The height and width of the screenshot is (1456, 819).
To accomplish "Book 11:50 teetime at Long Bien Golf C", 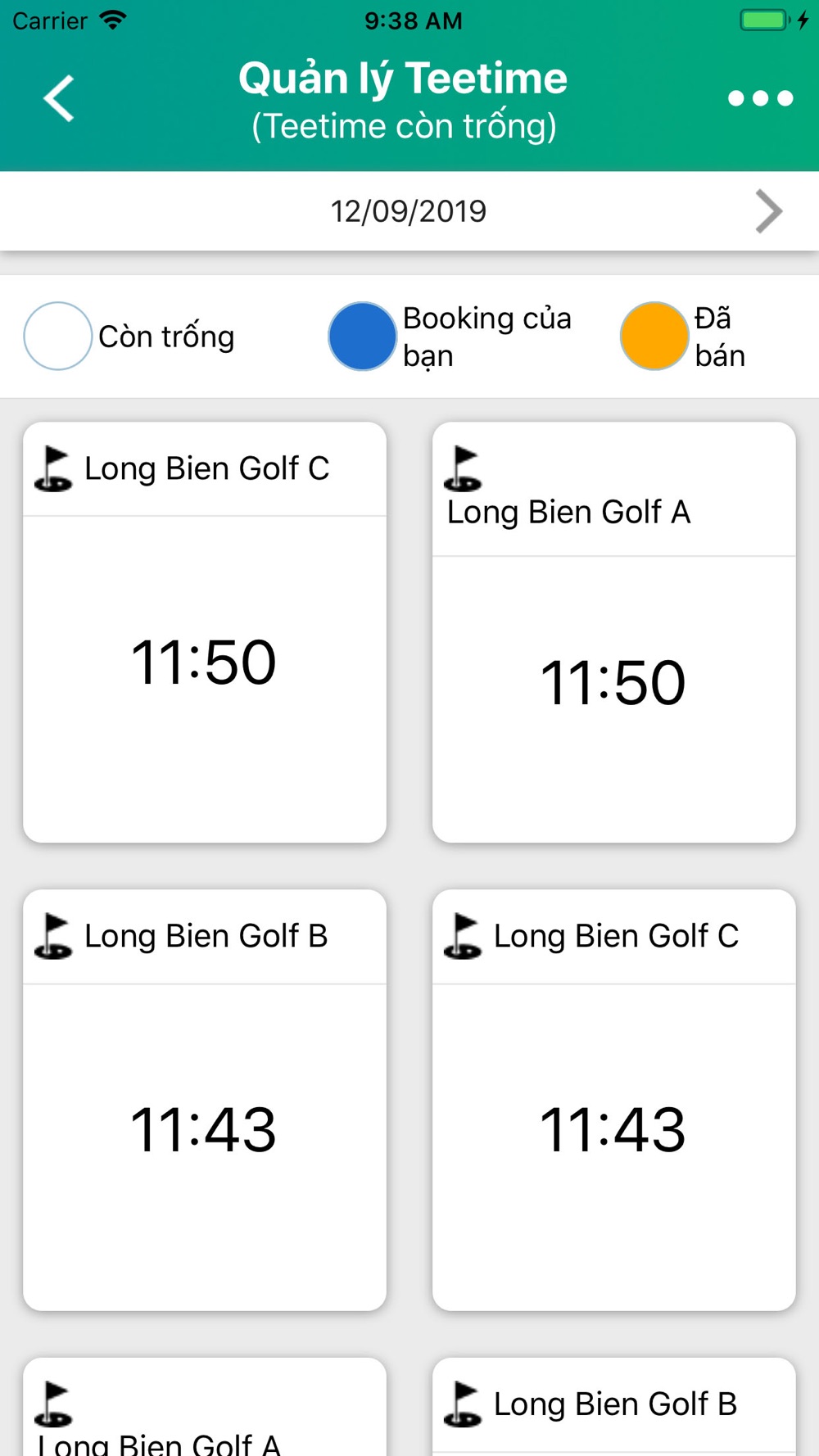I will pyautogui.click(x=204, y=662).
